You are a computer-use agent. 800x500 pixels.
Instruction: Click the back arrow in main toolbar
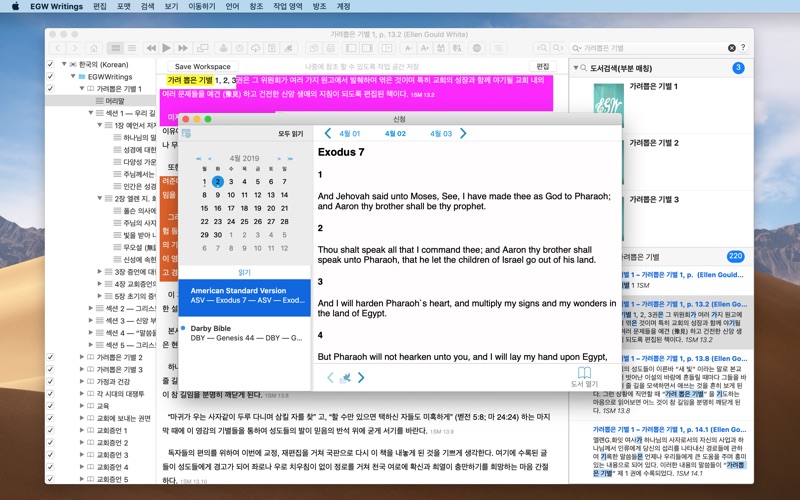click(58, 48)
